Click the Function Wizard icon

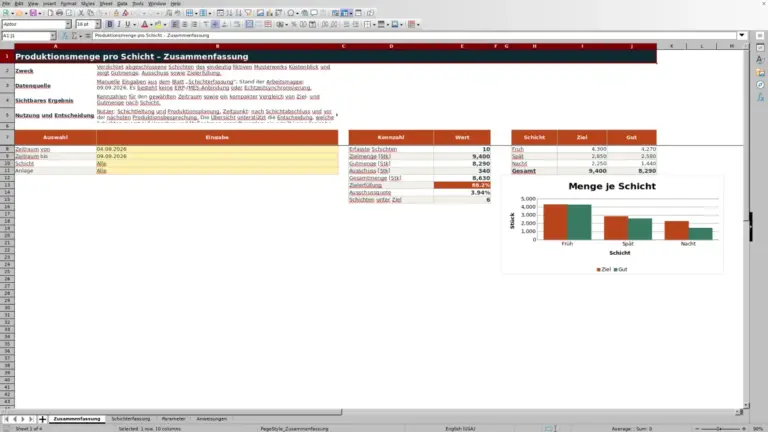(x=64, y=36)
